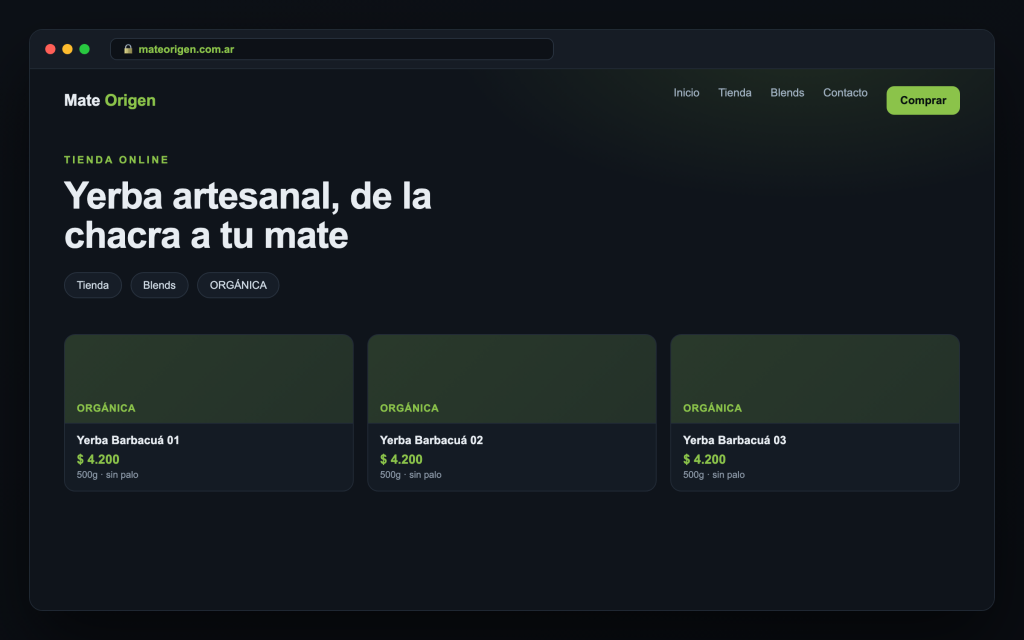Click the Yerba Barbacuá 02 title
Image resolution: width=1024 pixels, height=640 pixels.
click(432, 440)
